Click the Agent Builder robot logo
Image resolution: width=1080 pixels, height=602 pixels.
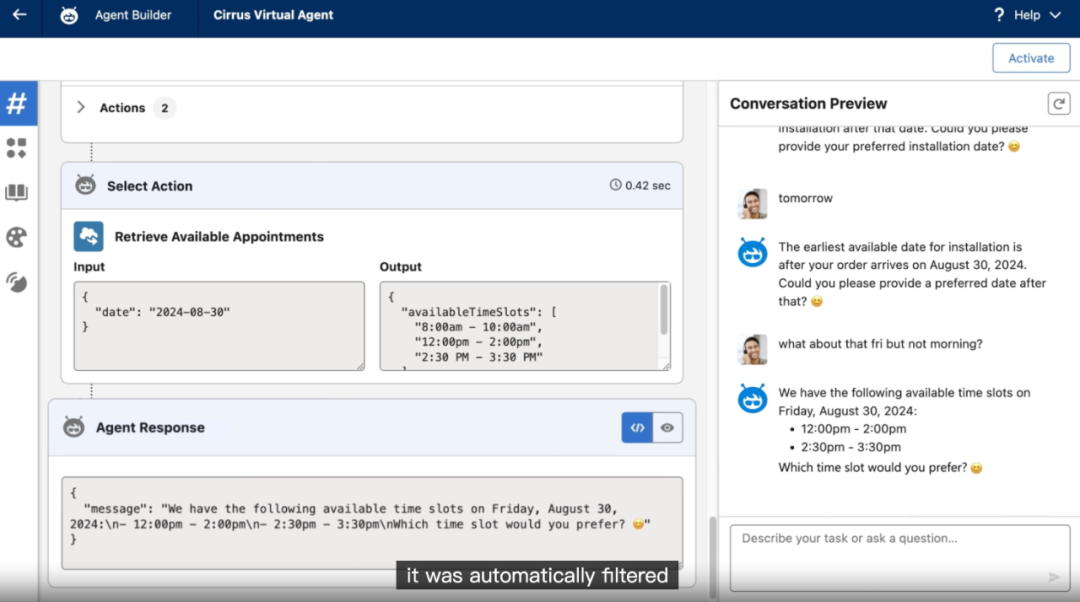click(x=69, y=15)
